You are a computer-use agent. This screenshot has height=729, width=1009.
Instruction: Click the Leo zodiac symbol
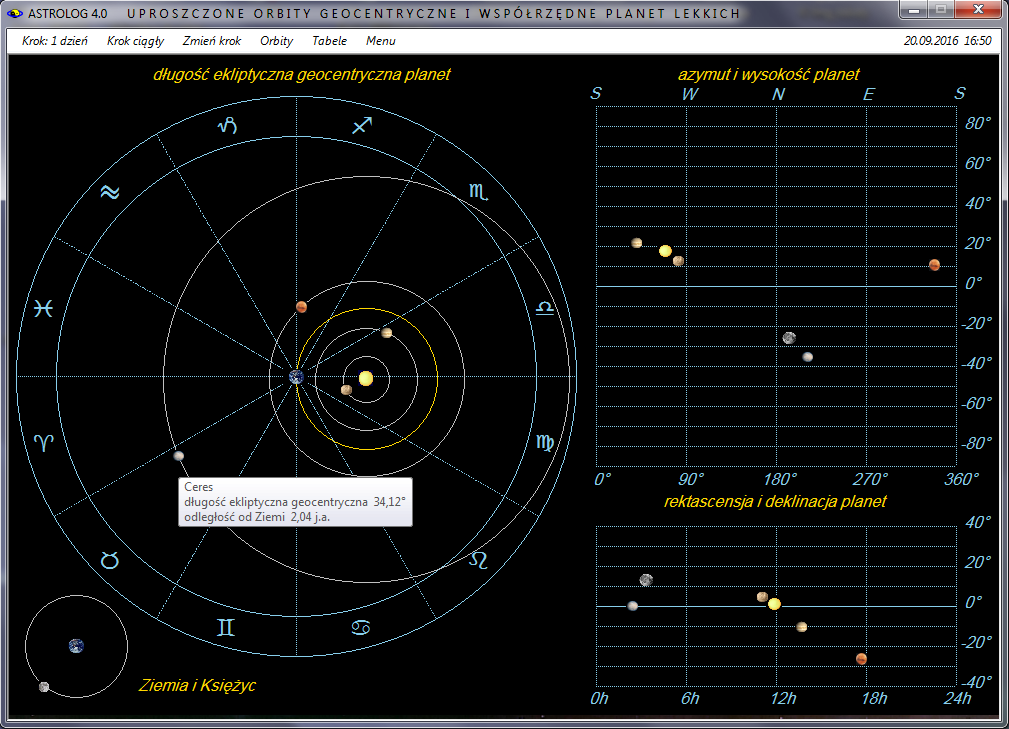(x=478, y=560)
